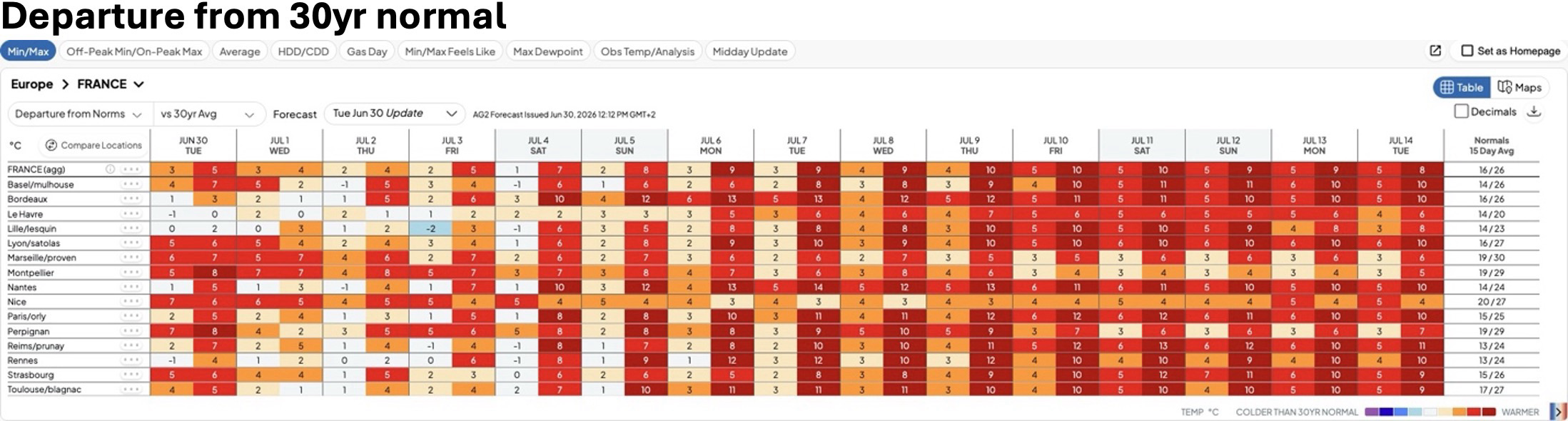Viewport: 1568px width, 421px height.
Task: Switch to Maps view icon
Action: click(x=1504, y=87)
